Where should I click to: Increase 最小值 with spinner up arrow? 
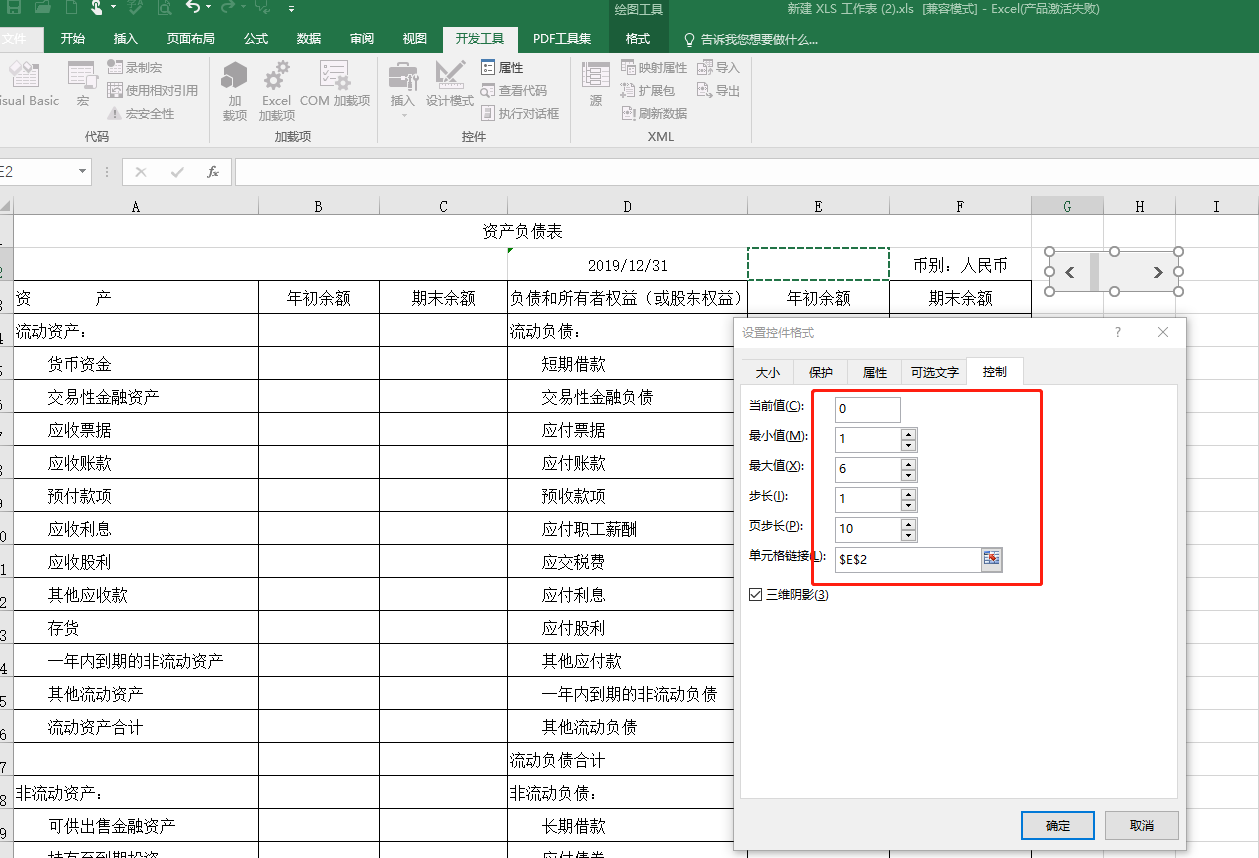tap(908, 434)
